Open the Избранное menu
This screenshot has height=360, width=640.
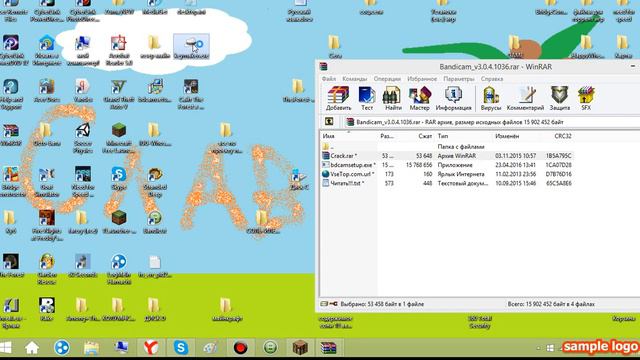pos(422,79)
